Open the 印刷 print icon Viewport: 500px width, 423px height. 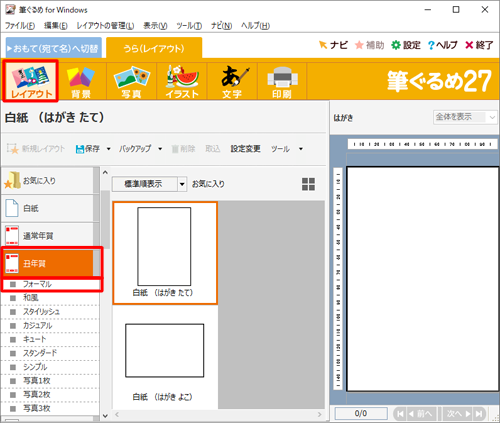[x=282, y=82]
